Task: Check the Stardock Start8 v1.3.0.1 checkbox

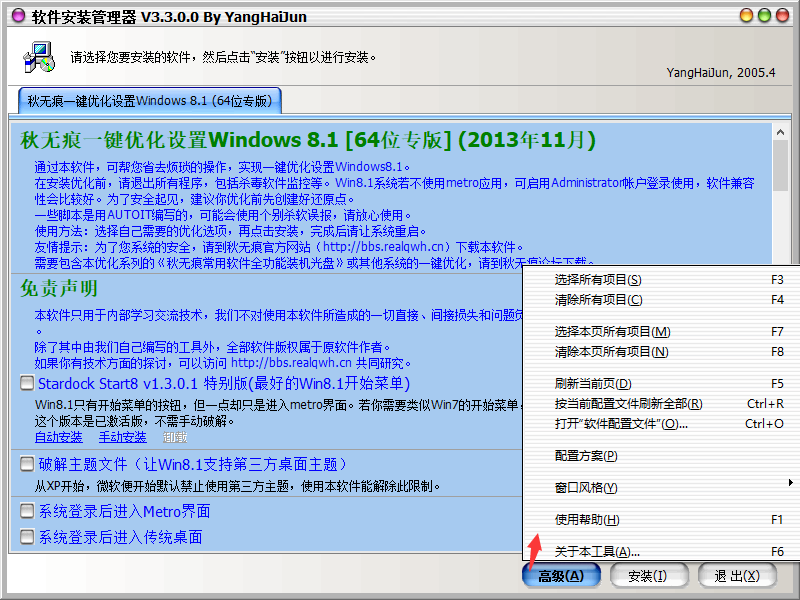Action: tap(27, 383)
